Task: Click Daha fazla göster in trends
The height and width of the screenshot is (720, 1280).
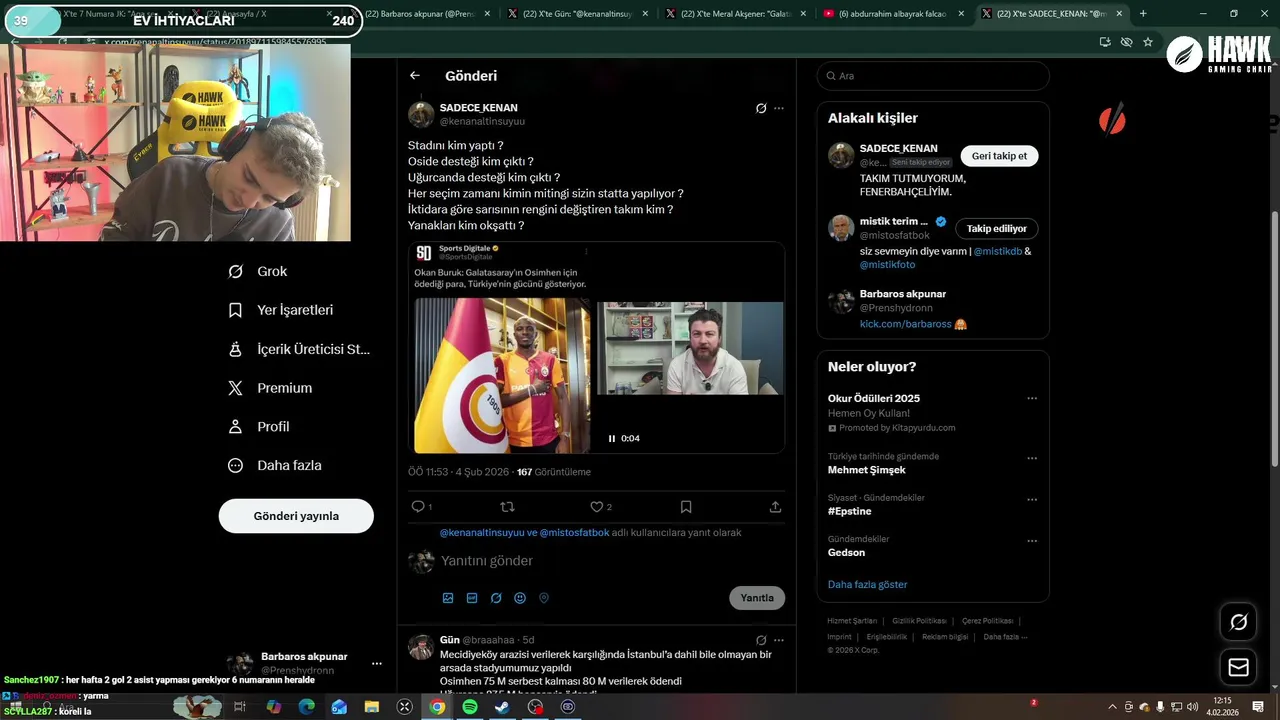Action: tap(868, 584)
